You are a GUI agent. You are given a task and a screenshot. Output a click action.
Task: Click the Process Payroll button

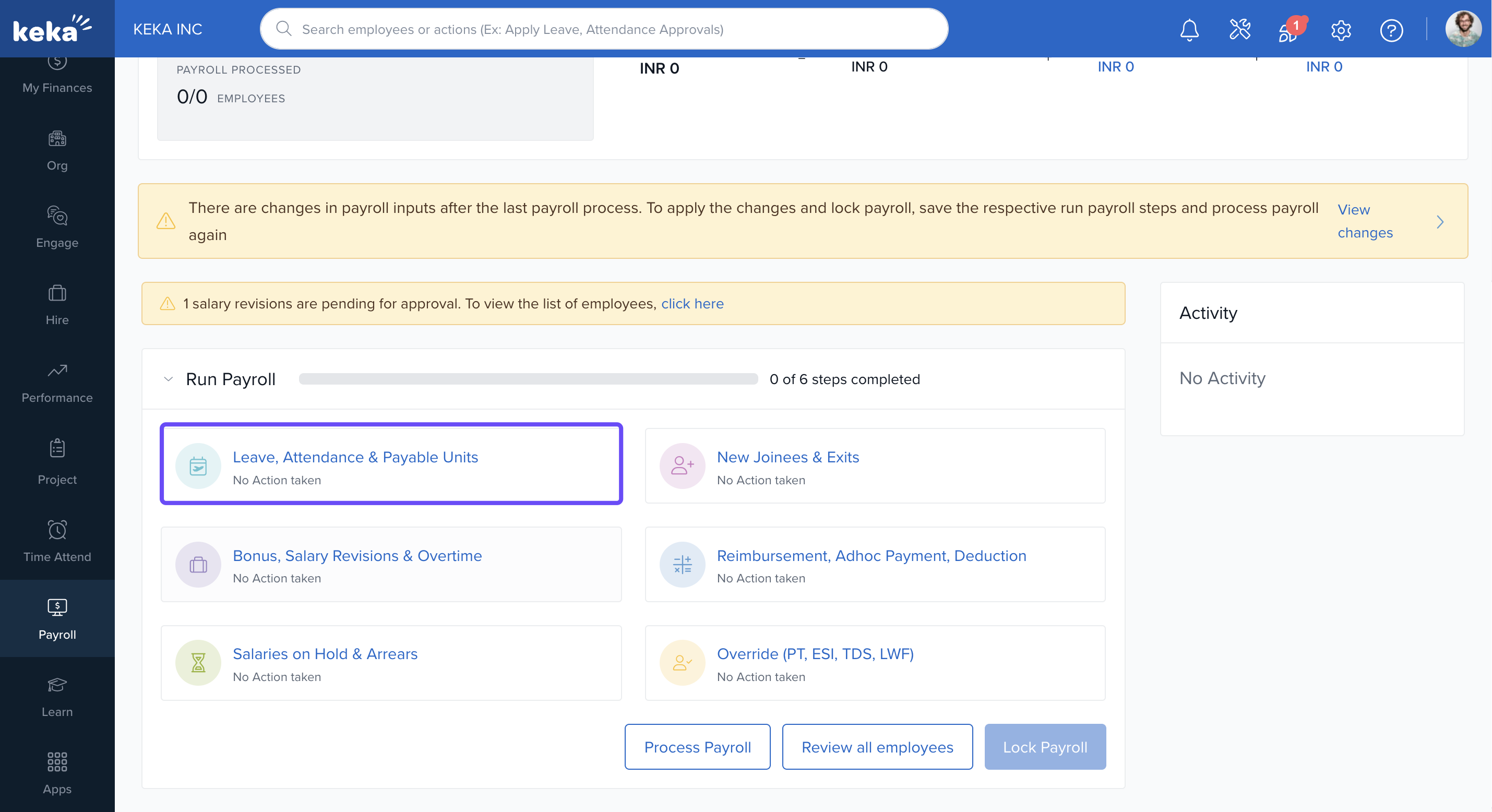[697, 747]
